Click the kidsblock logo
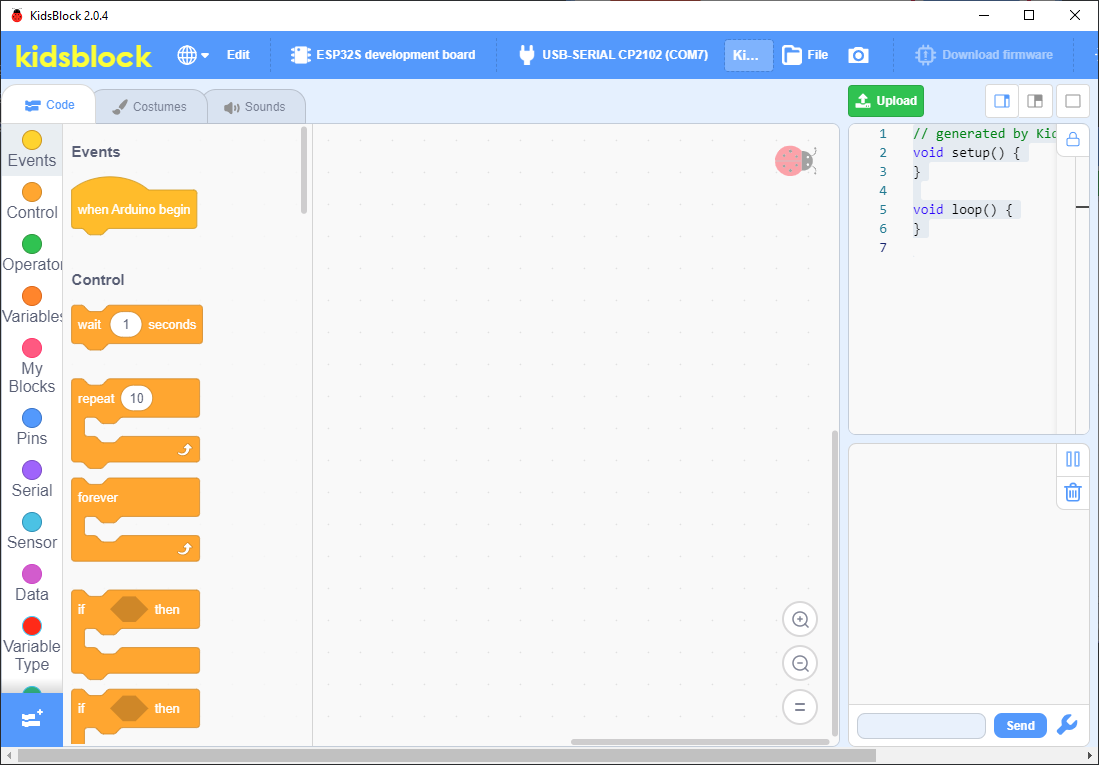1099x765 pixels. point(83,55)
